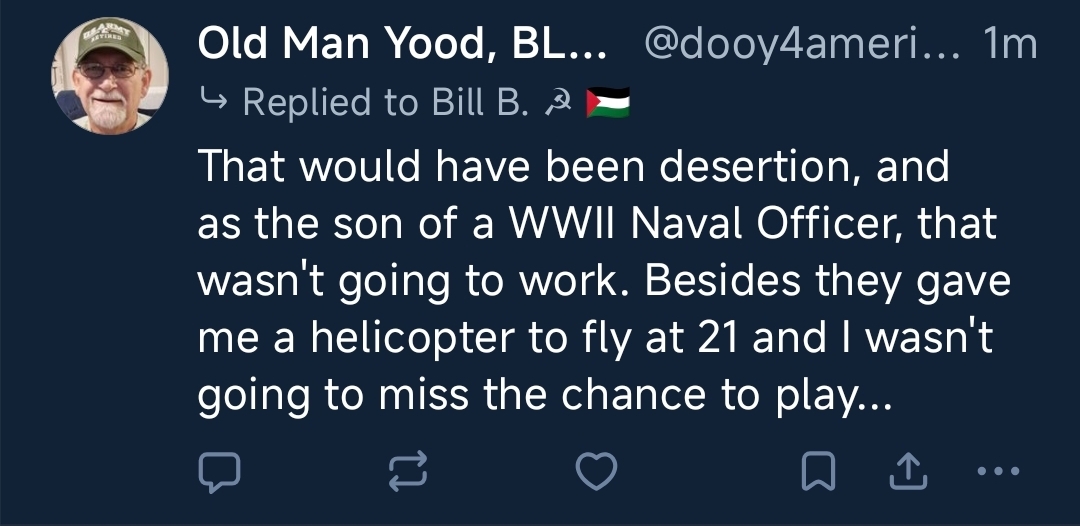Like the post with the heart icon
Screen dimensions: 1080x526
pos(597,472)
